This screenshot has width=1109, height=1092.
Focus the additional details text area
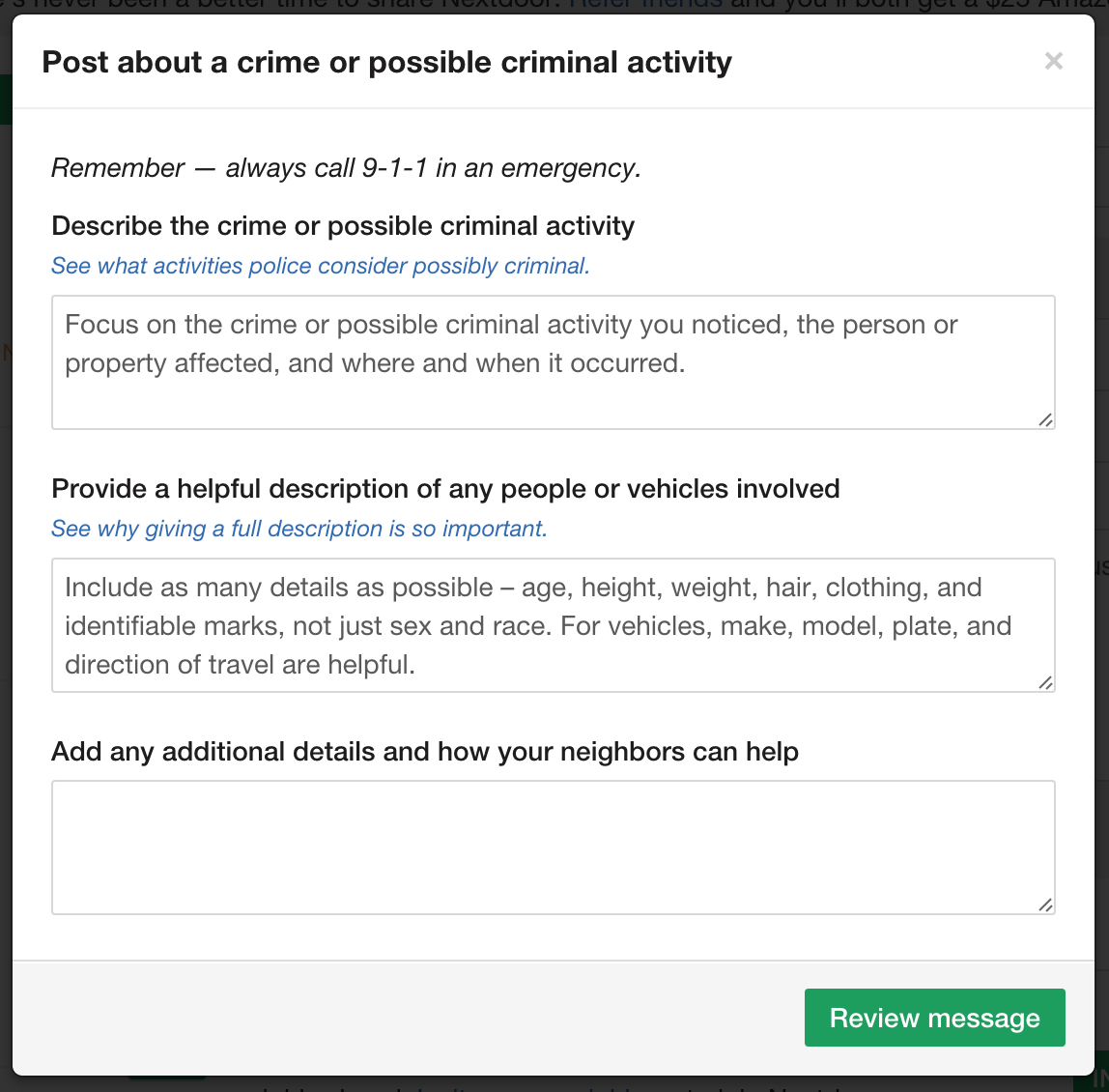tap(554, 848)
